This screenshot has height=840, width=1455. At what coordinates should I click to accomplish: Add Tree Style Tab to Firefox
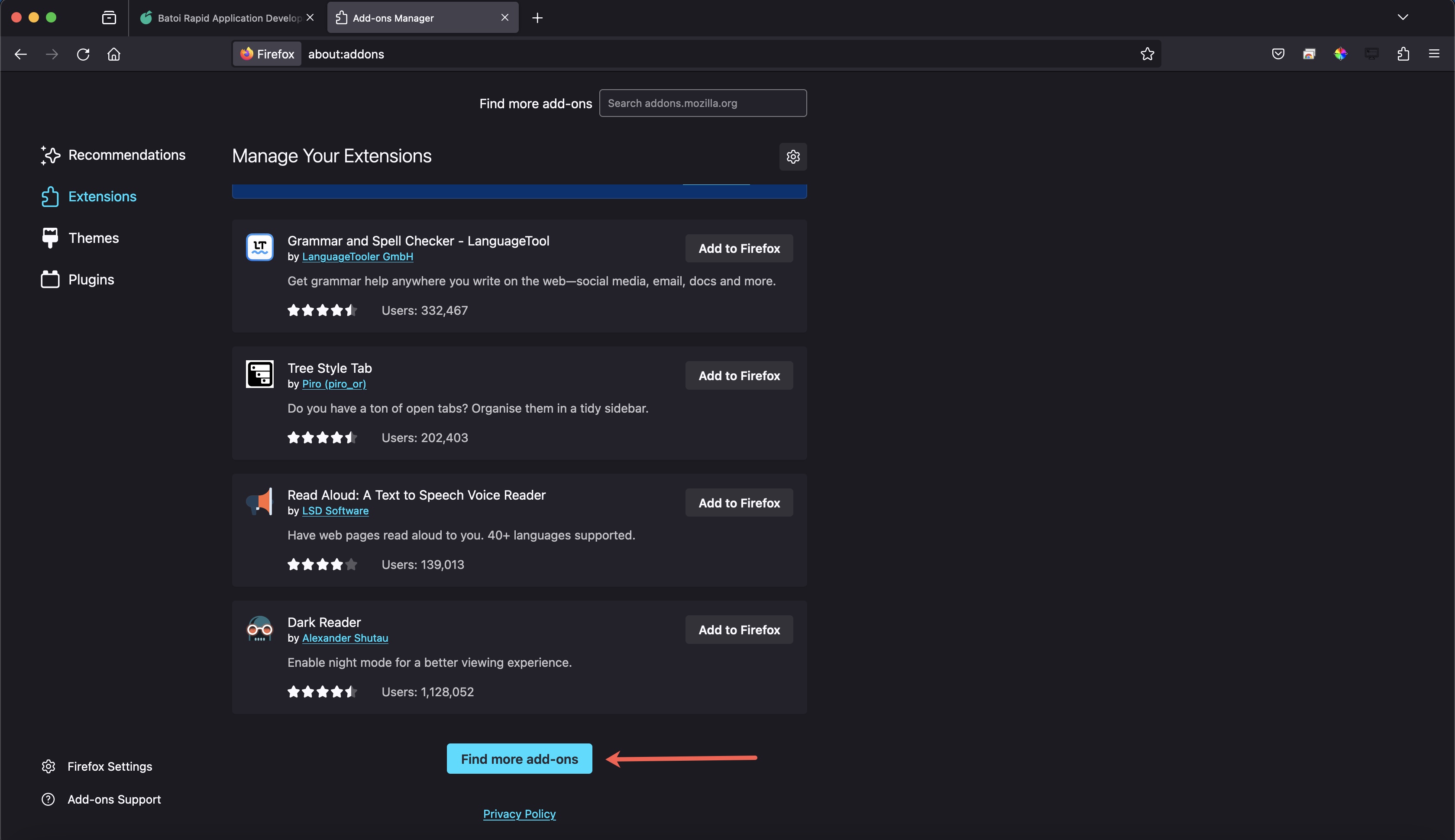click(738, 375)
